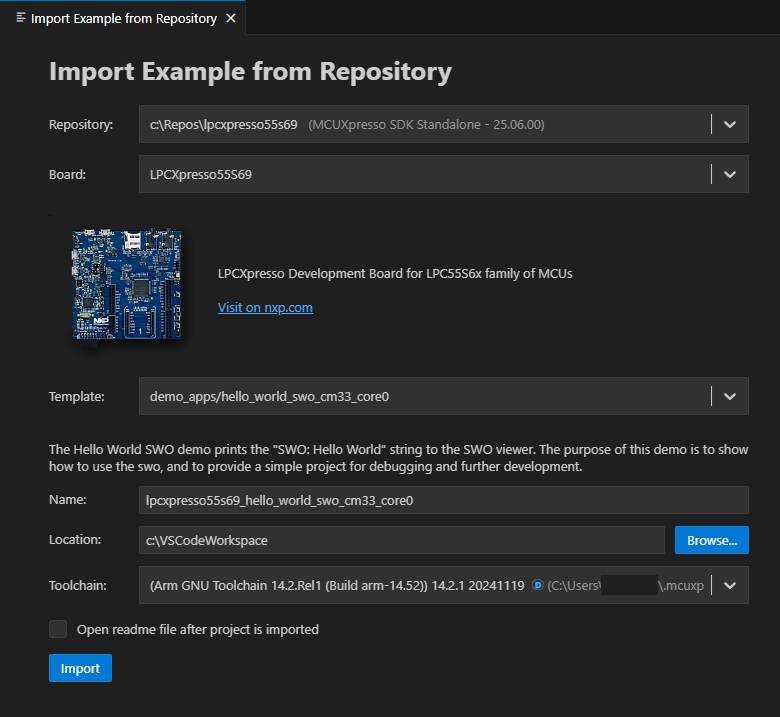Open the Repository dropdown arrow
Image resolution: width=780 pixels, height=717 pixels.
pyautogui.click(x=730, y=124)
